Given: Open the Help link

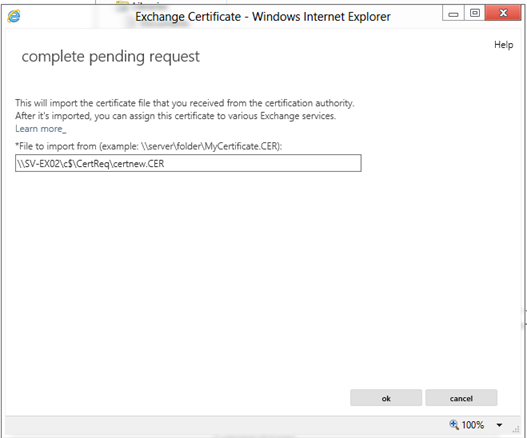Looking at the screenshot, I should point(503,45).
